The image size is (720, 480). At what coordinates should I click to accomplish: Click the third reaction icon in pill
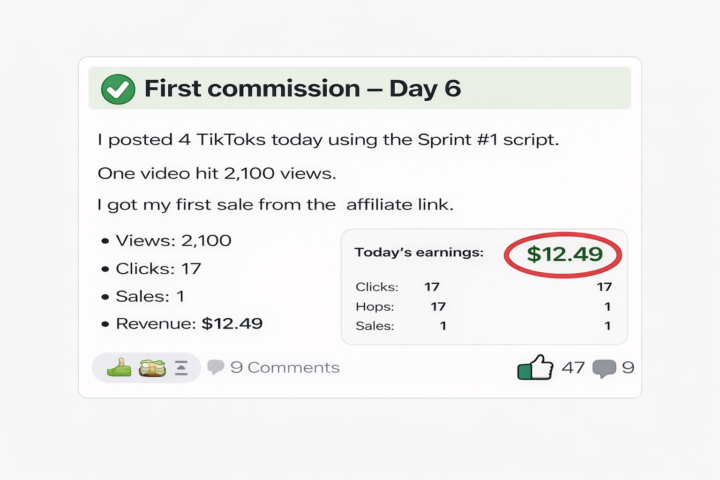point(181,367)
